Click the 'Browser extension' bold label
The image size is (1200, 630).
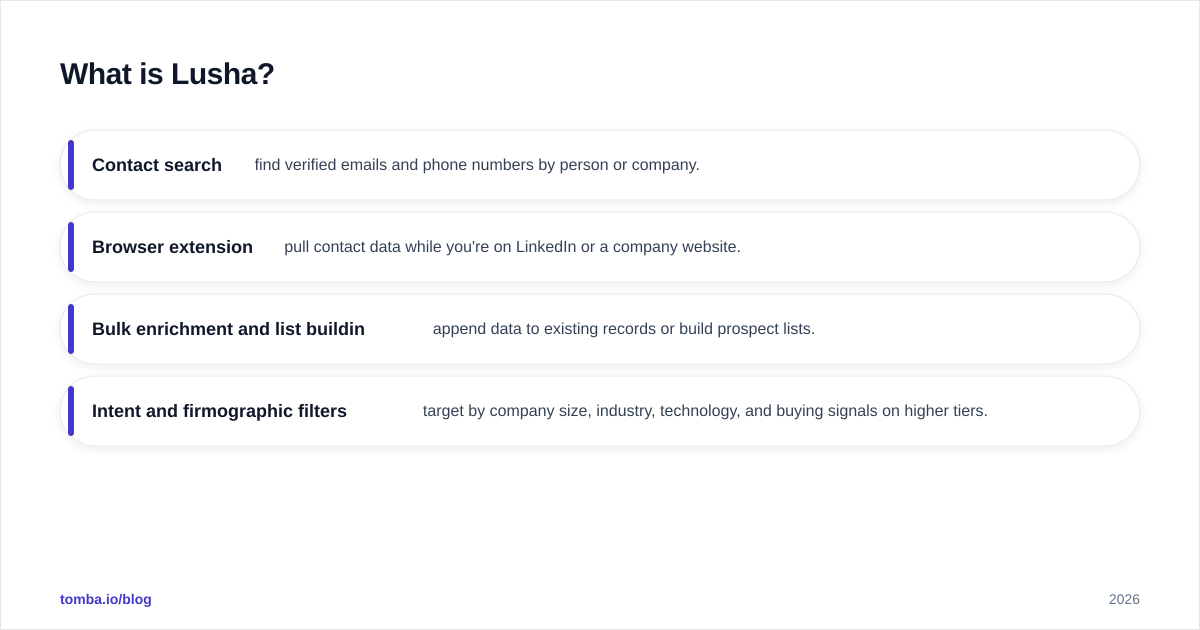[x=172, y=247]
